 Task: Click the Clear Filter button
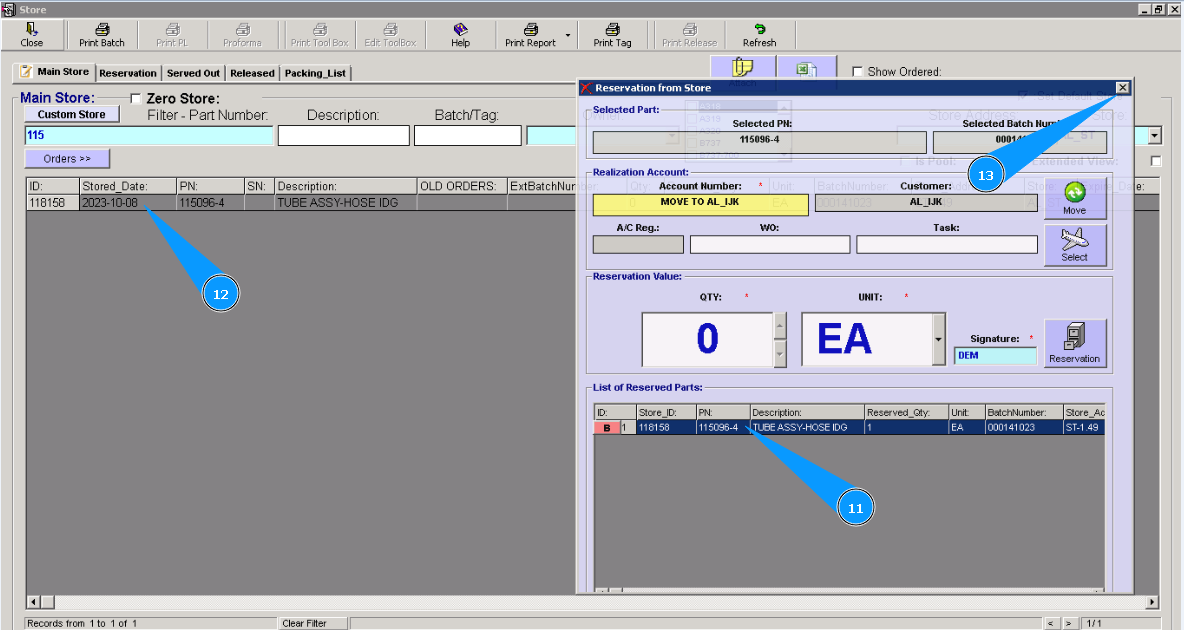coord(304,623)
